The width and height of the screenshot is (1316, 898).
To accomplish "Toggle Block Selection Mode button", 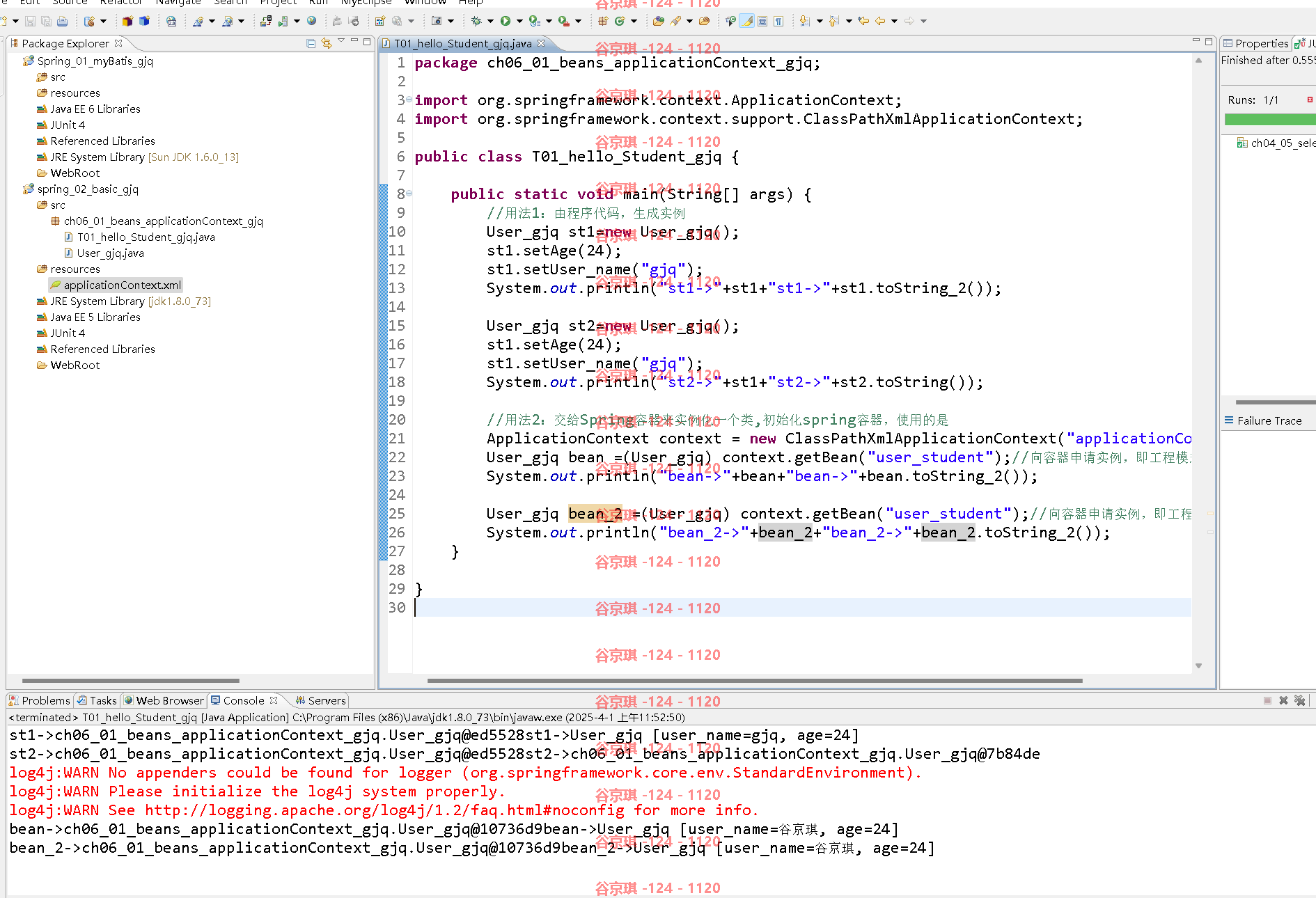I will coord(762,22).
